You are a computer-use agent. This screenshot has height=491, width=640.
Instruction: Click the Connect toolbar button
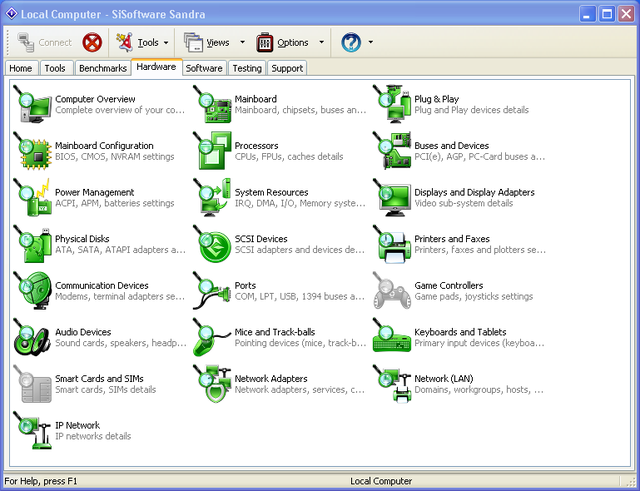(x=44, y=42)
